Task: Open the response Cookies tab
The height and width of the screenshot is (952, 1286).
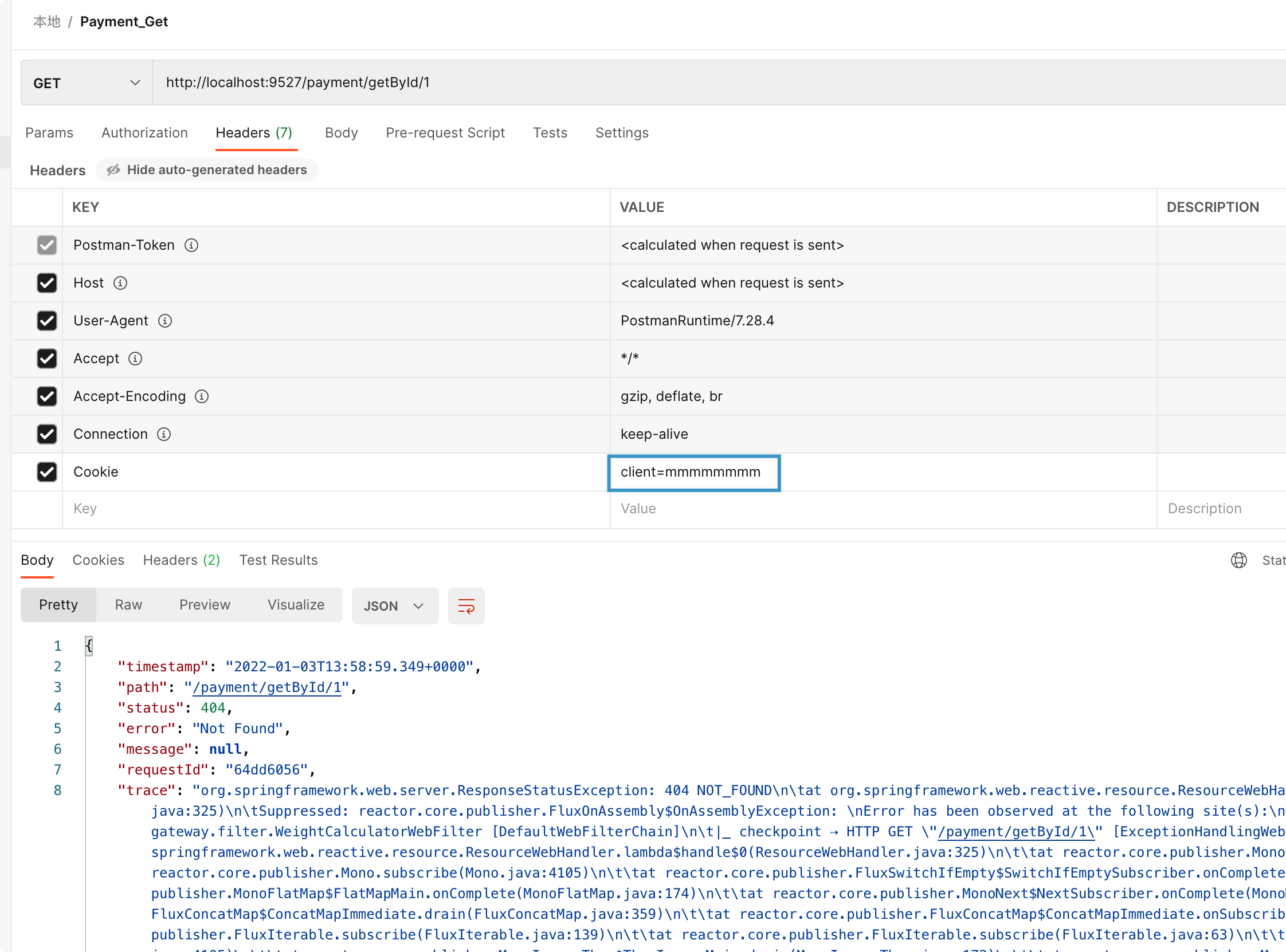Action: point(98,560)
